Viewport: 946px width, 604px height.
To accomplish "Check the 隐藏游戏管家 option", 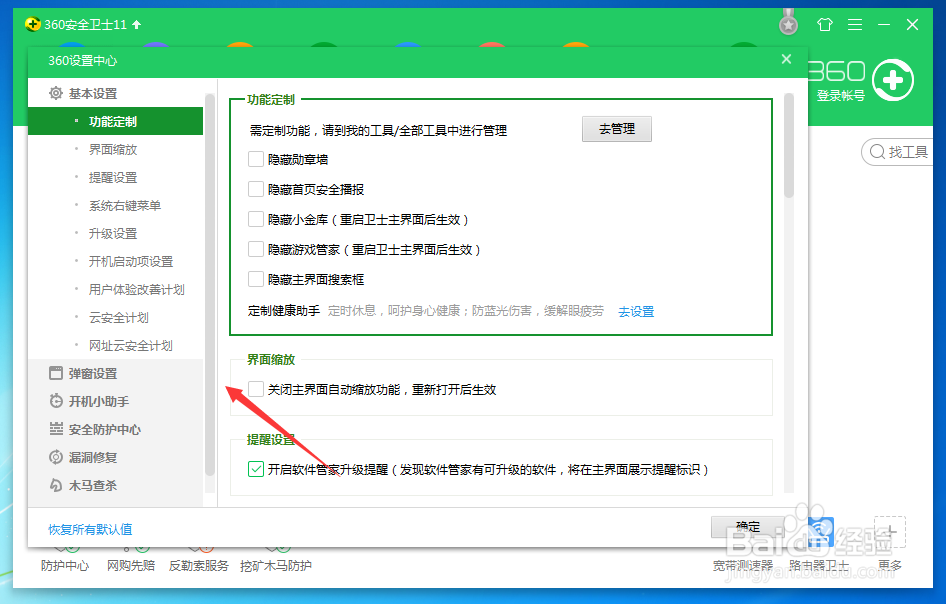I will pyautogui.click(x=256, y=249).
